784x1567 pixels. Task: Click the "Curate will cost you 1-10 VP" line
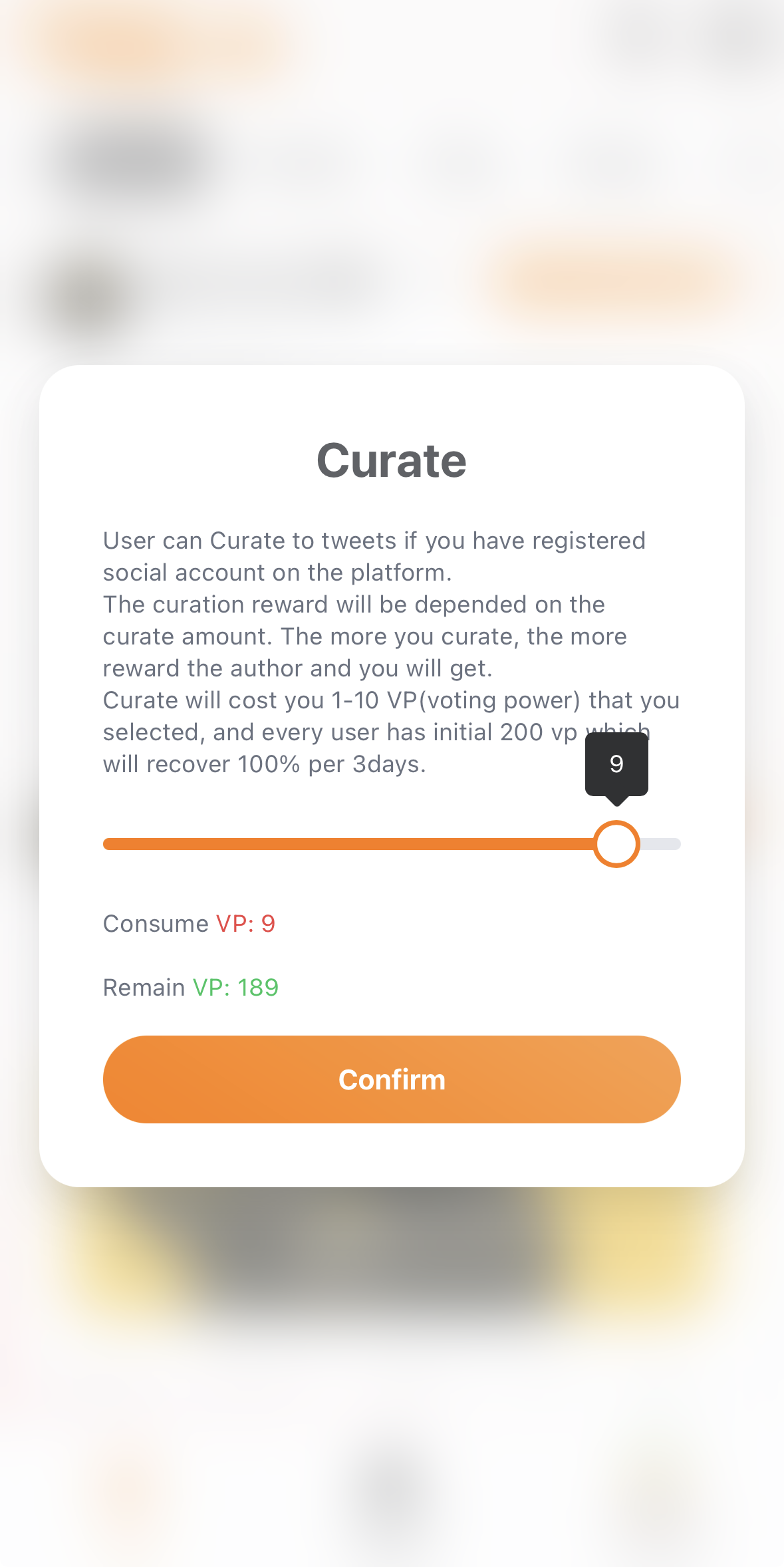(391, 700)
